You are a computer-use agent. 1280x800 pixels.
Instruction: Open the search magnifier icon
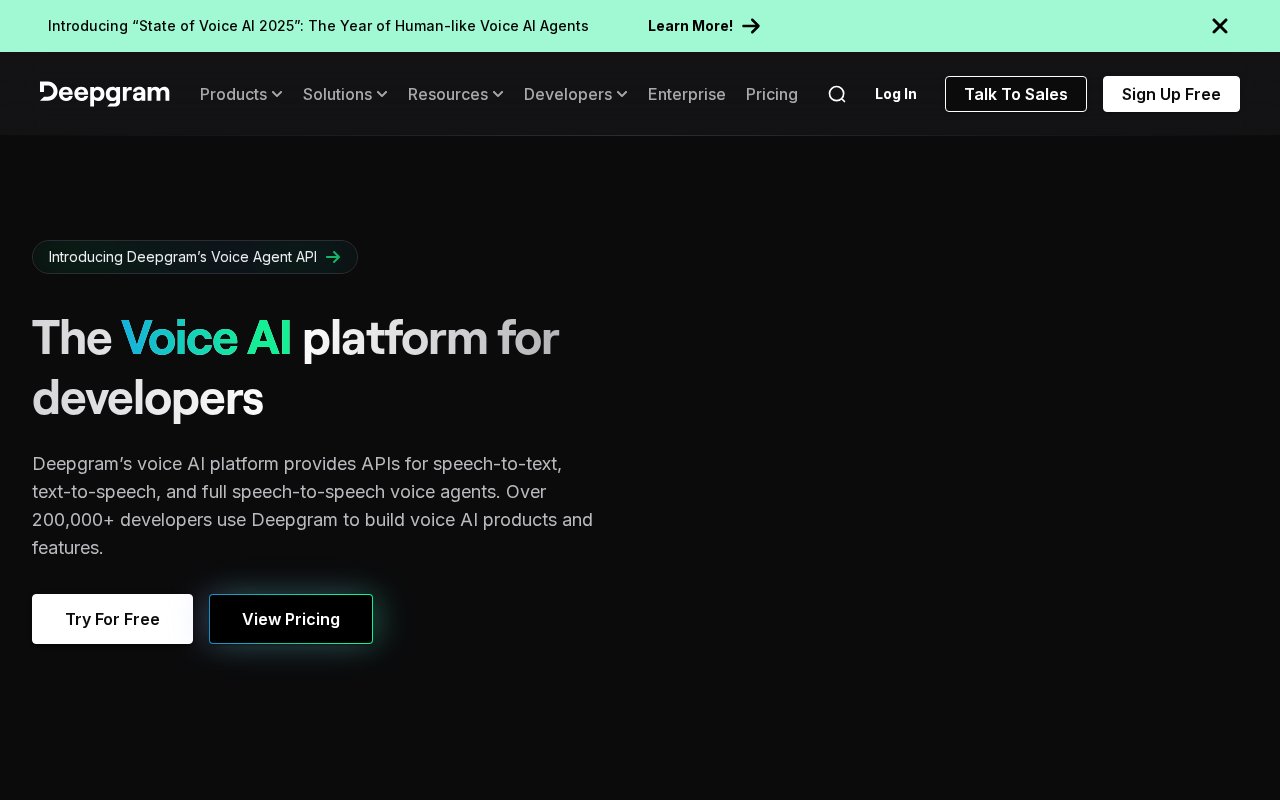837,94
